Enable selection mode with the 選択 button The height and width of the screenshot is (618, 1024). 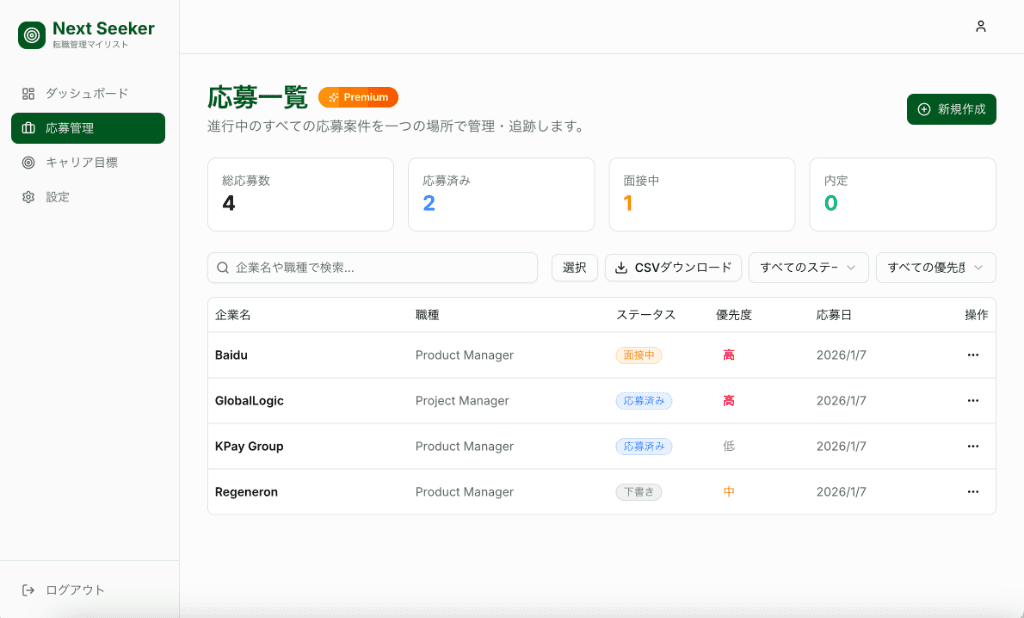tap(574, 267)
